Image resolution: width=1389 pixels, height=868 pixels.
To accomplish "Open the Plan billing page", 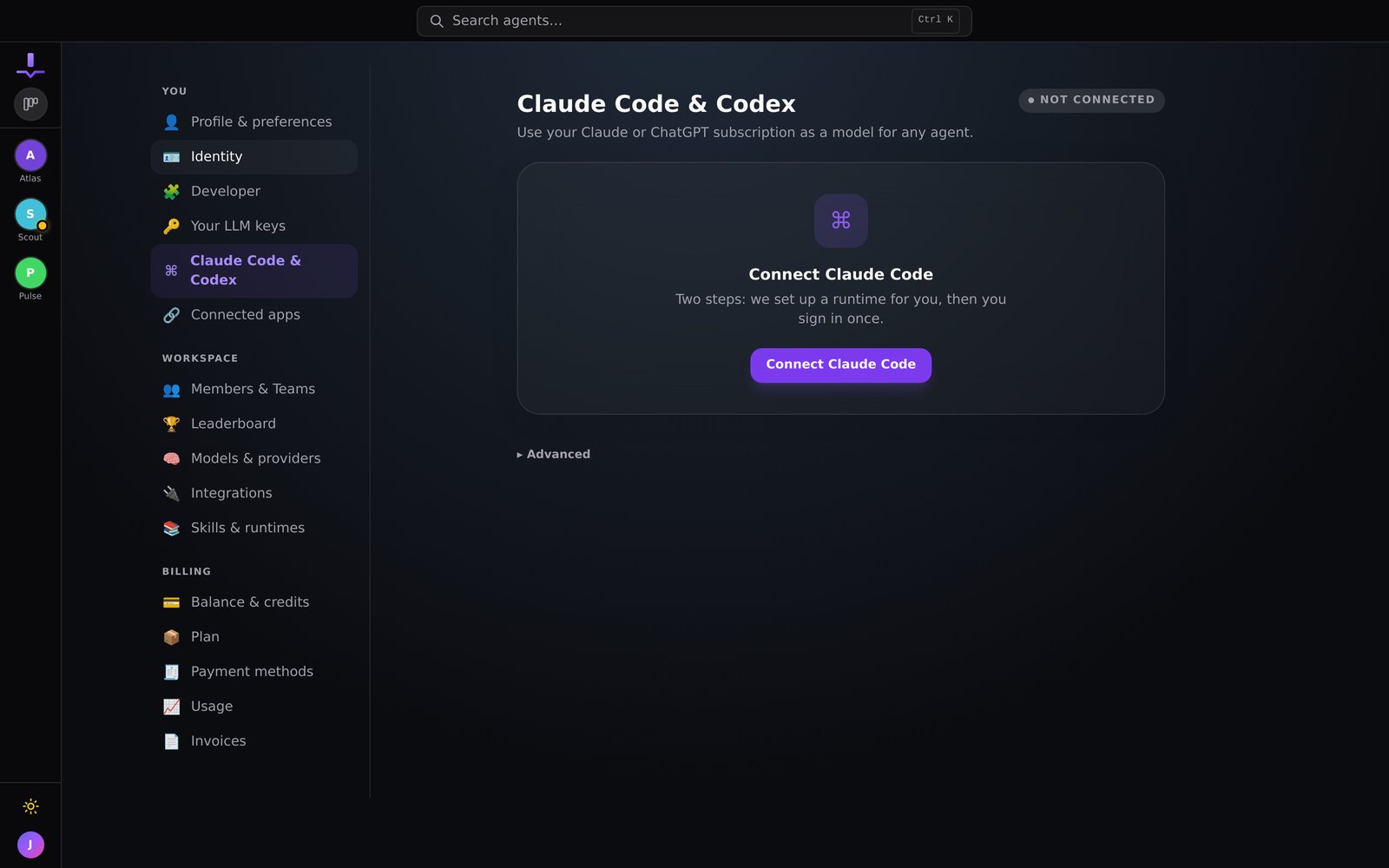I will 253,637.
